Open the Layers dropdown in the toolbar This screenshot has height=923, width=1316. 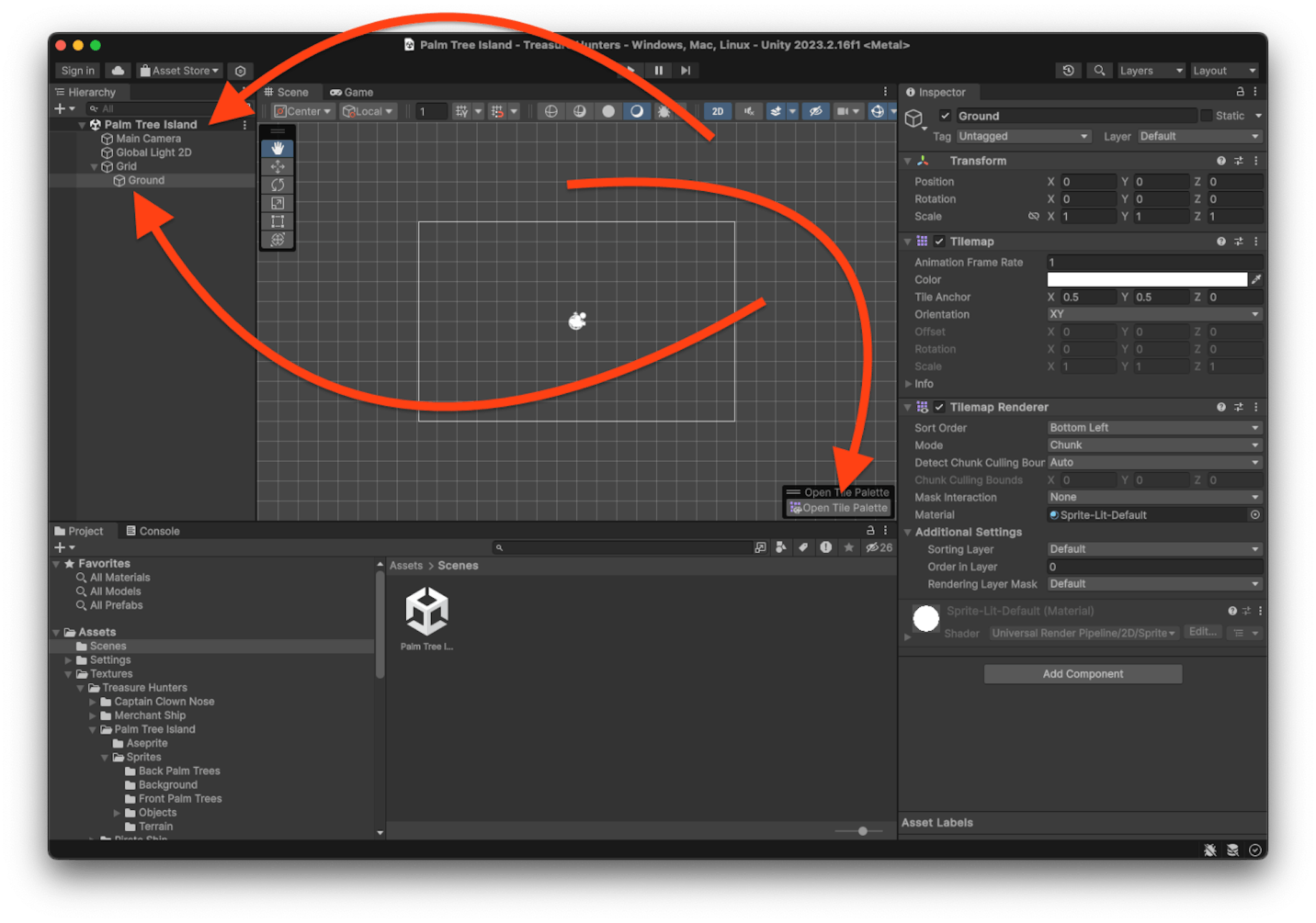(1150, 71)
